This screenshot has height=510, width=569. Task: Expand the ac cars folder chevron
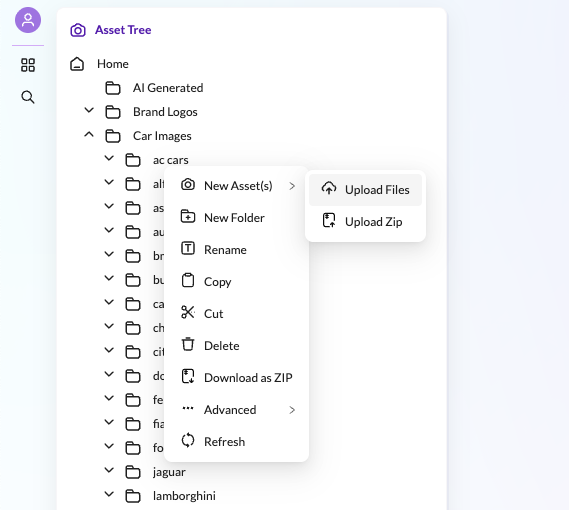tap(109, 158)
